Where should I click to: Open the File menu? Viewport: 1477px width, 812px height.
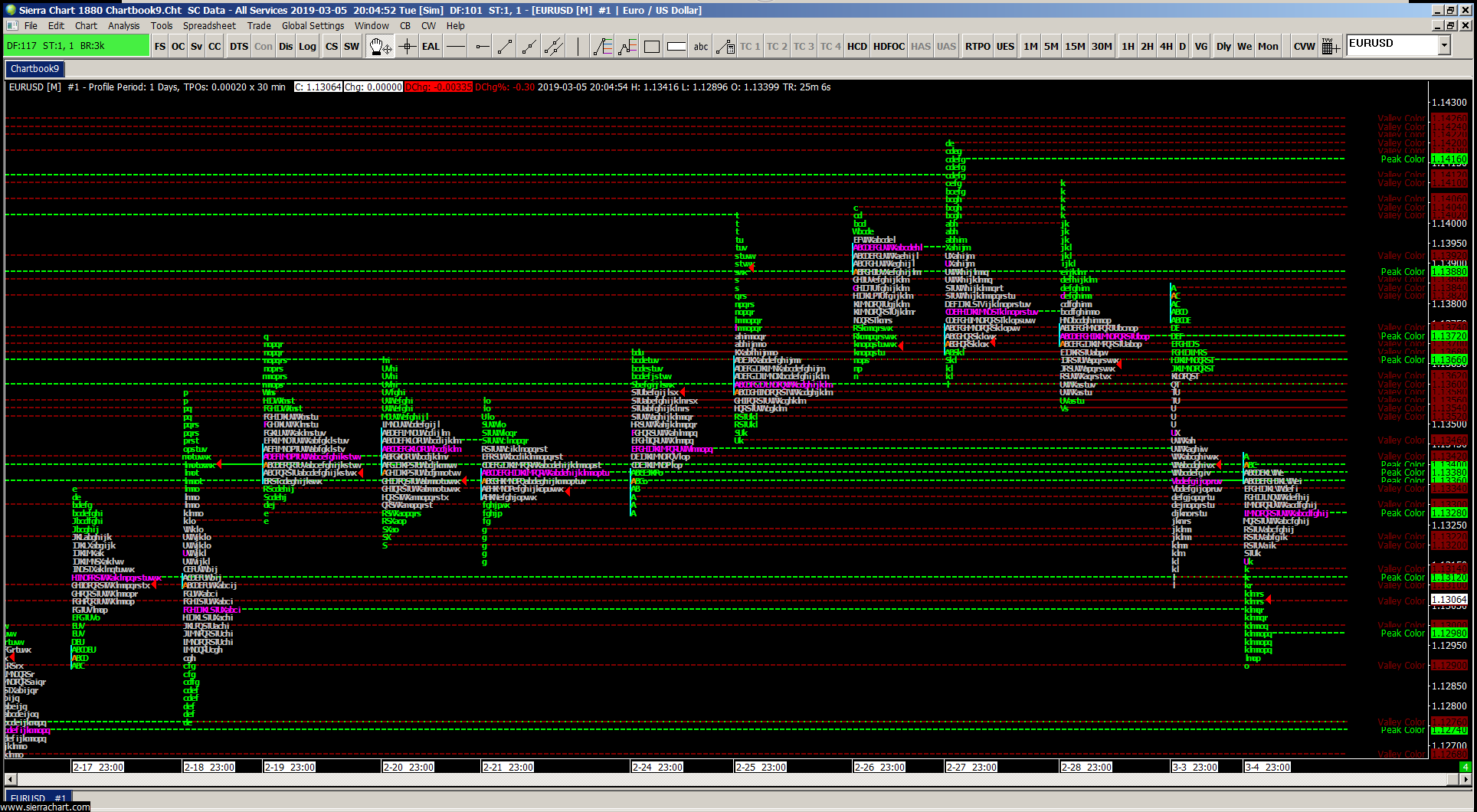tap(31, 25)
